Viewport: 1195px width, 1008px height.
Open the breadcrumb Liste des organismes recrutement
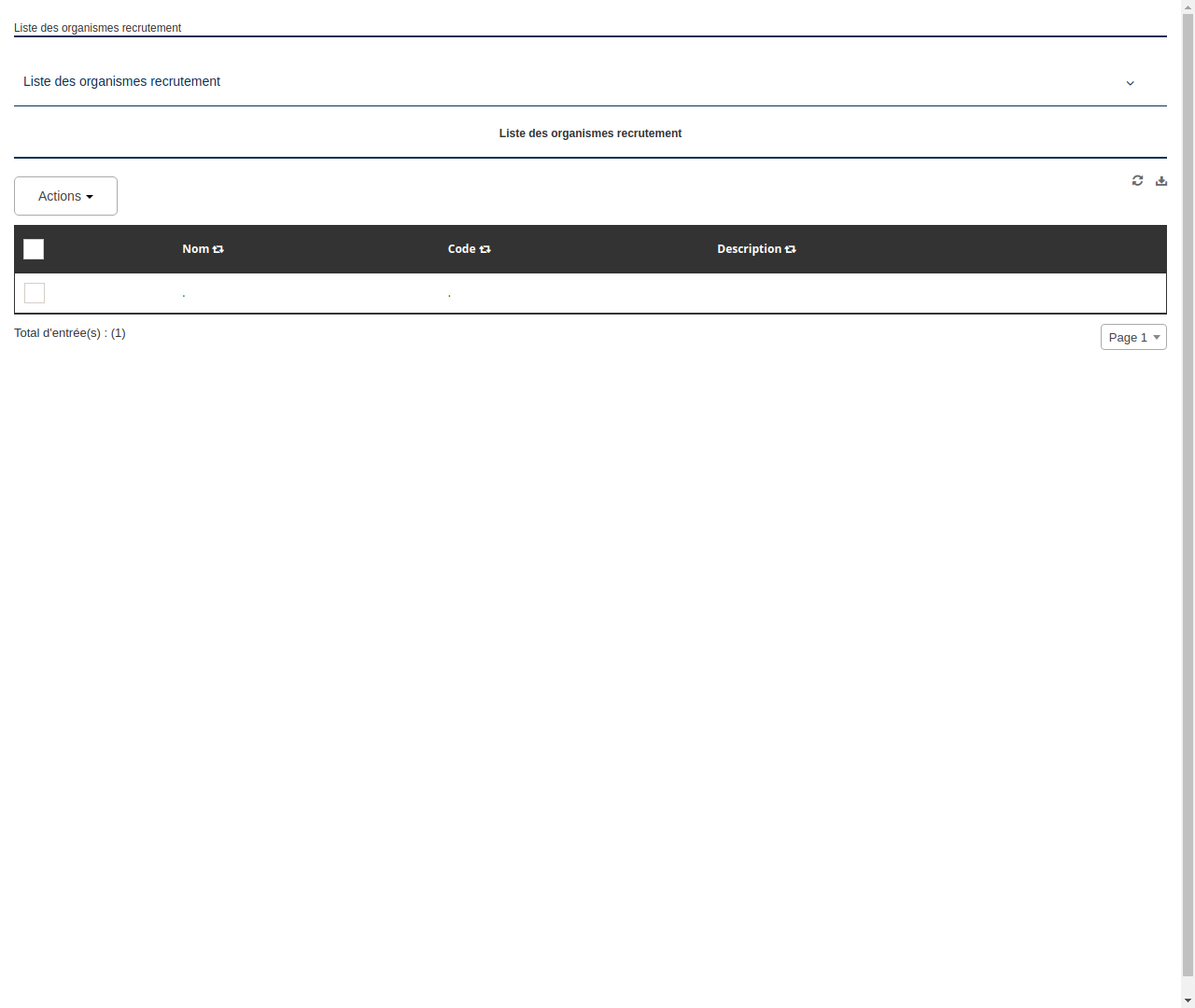[x=97, y=28]
